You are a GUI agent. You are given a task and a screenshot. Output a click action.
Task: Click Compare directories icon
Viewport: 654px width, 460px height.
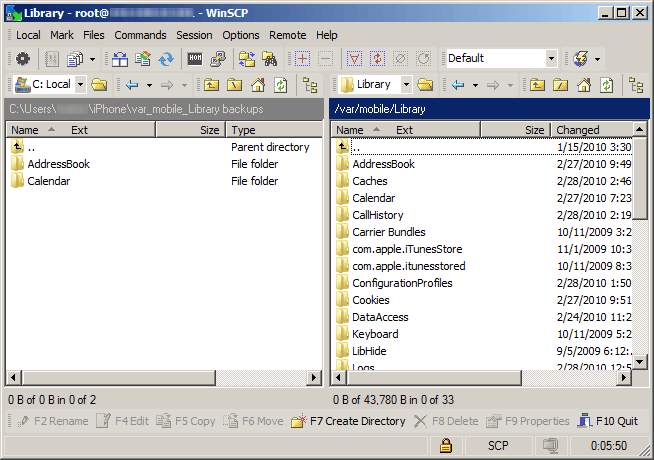[x=247, y=59]
